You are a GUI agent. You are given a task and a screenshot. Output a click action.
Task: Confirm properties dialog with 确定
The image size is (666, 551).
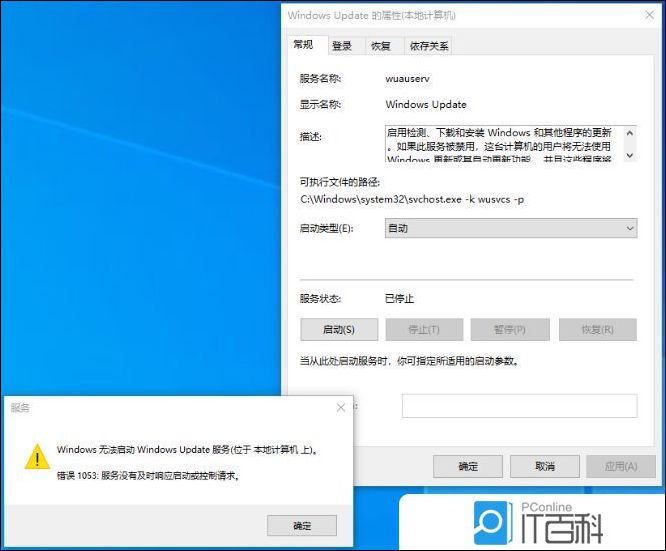point(468,466)
